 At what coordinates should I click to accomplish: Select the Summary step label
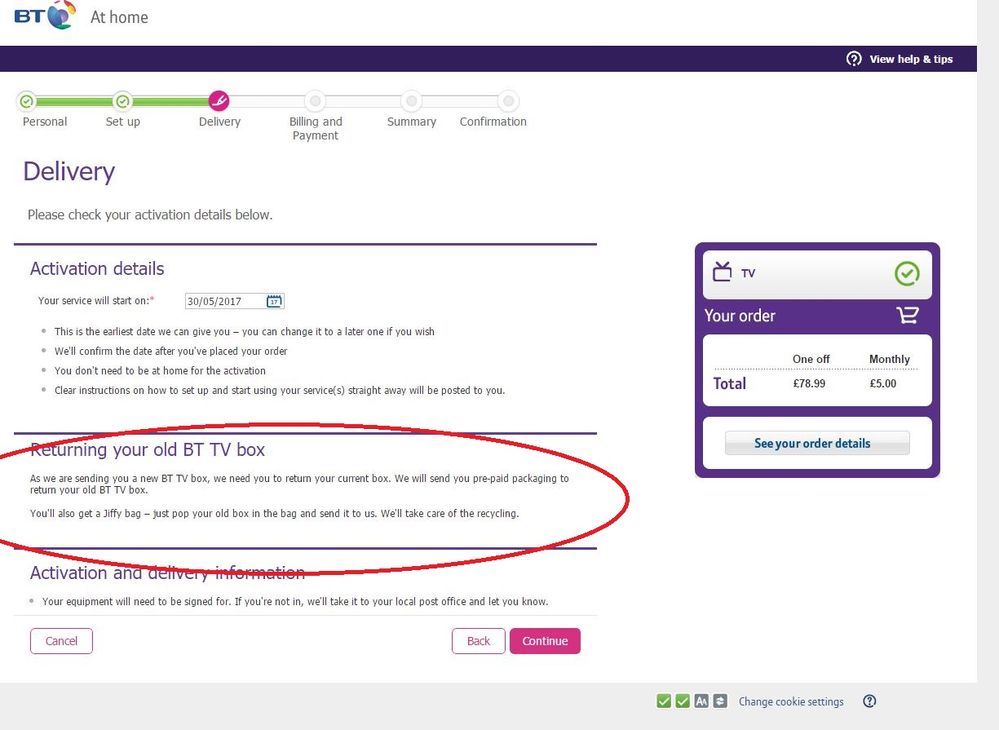[412, 122]
